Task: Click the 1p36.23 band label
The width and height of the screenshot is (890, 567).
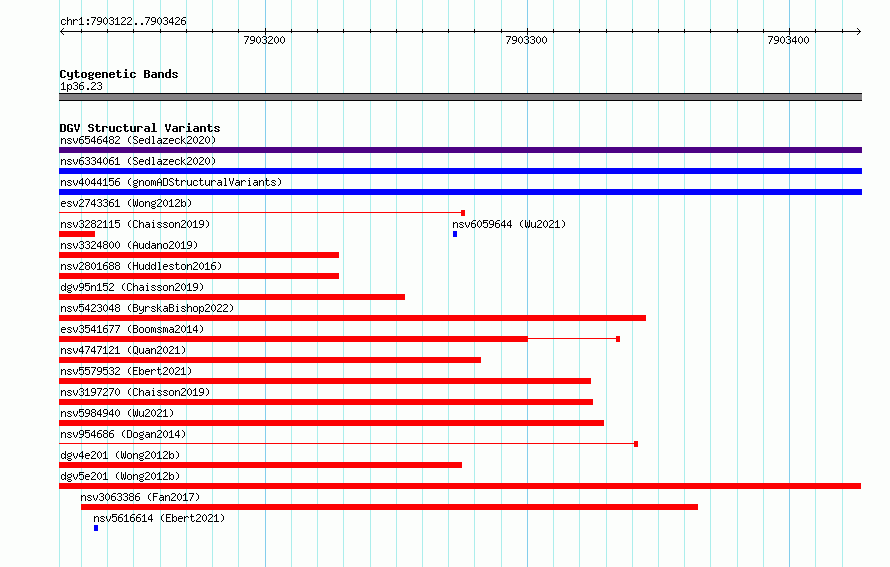Action: [81, 86]
